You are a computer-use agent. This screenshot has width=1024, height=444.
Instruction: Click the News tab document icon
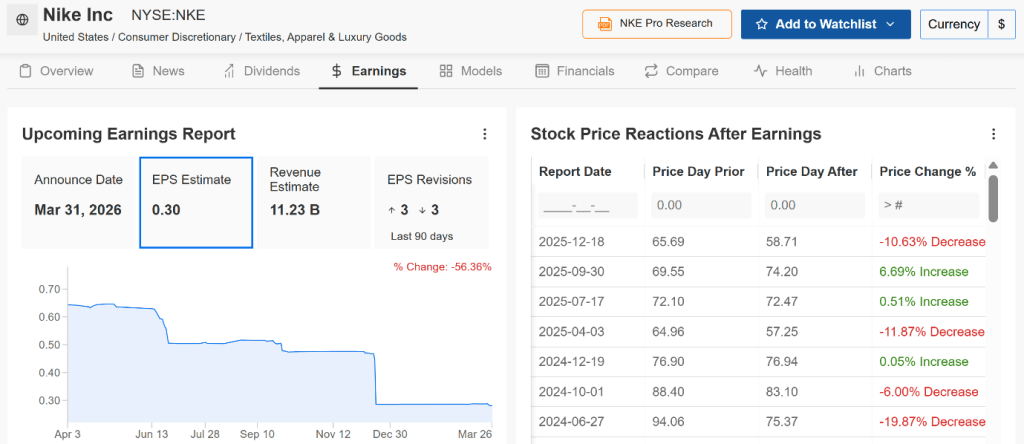pos(138,71)
